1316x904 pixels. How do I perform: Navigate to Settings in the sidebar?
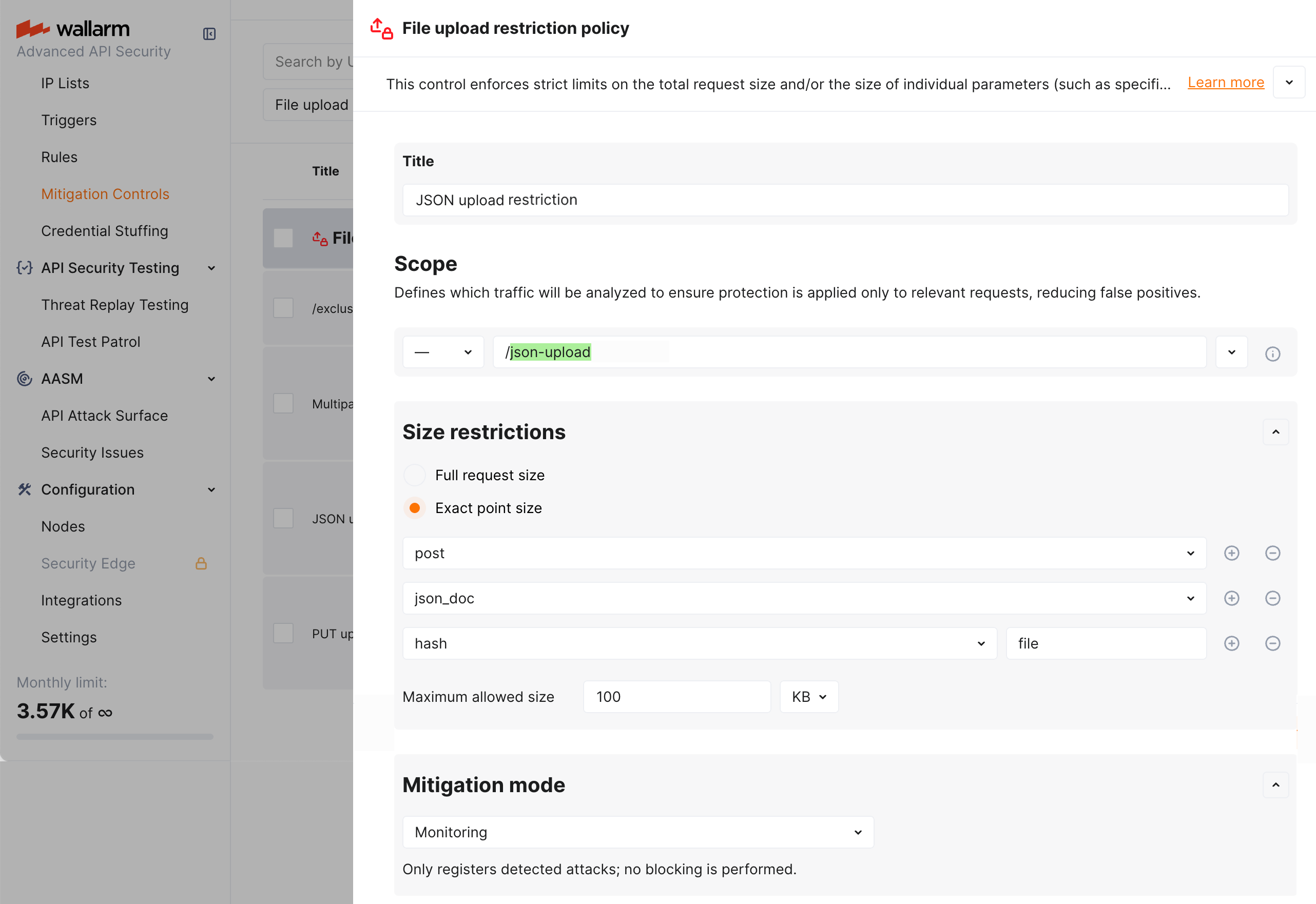[x=69, y=637]
